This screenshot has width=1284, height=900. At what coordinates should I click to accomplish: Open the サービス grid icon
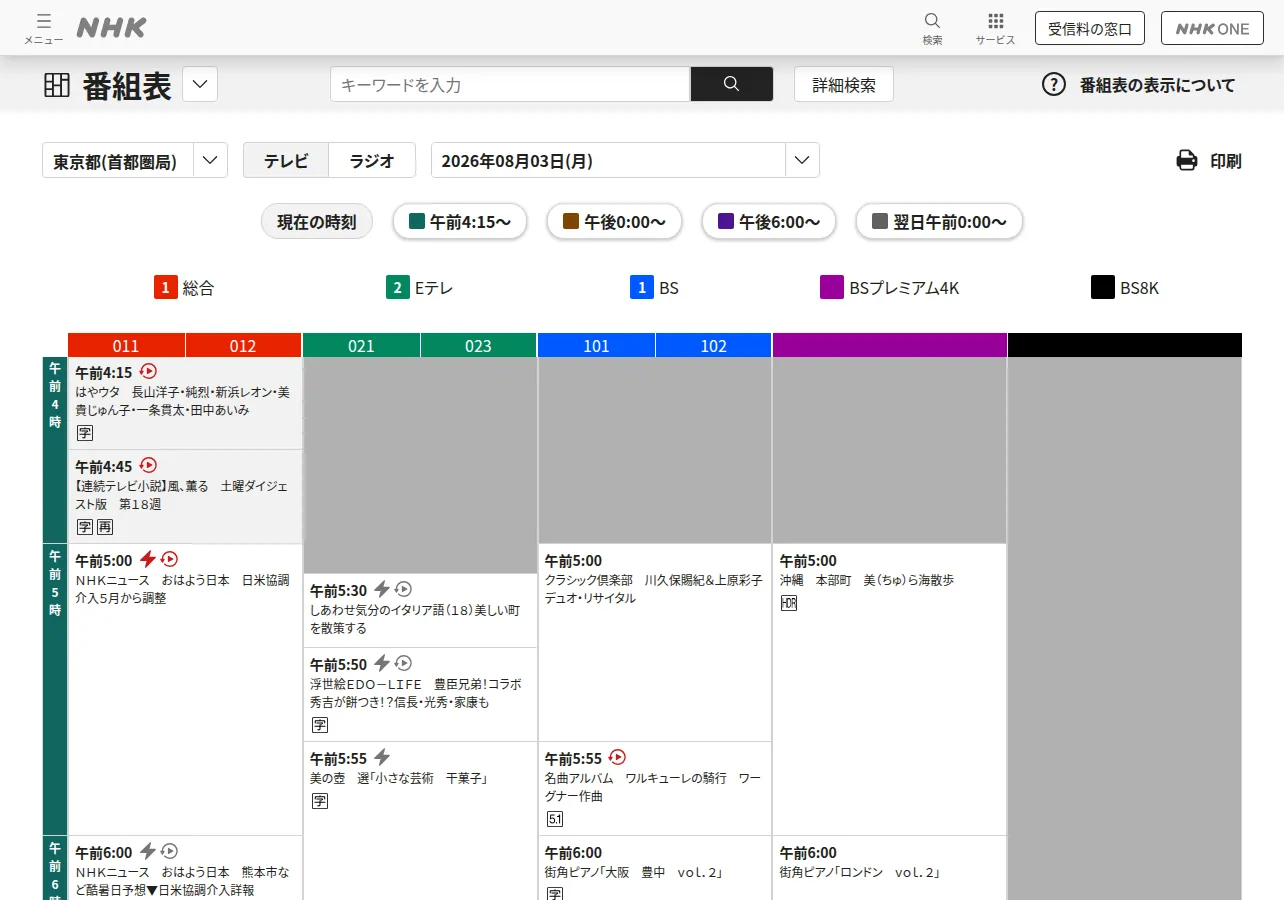click(x=995, y=28)
